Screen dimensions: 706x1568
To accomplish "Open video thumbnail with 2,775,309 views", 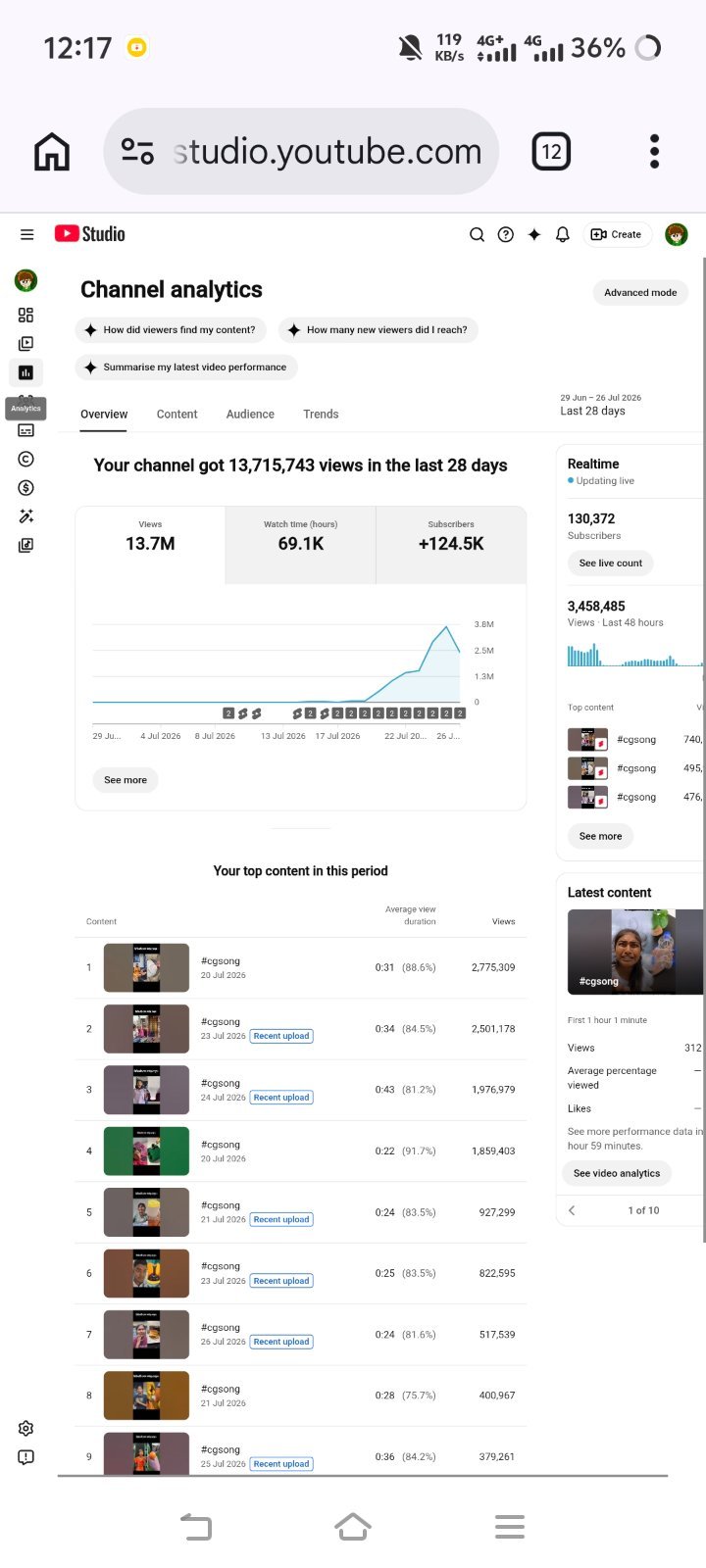I will (146, 967).
